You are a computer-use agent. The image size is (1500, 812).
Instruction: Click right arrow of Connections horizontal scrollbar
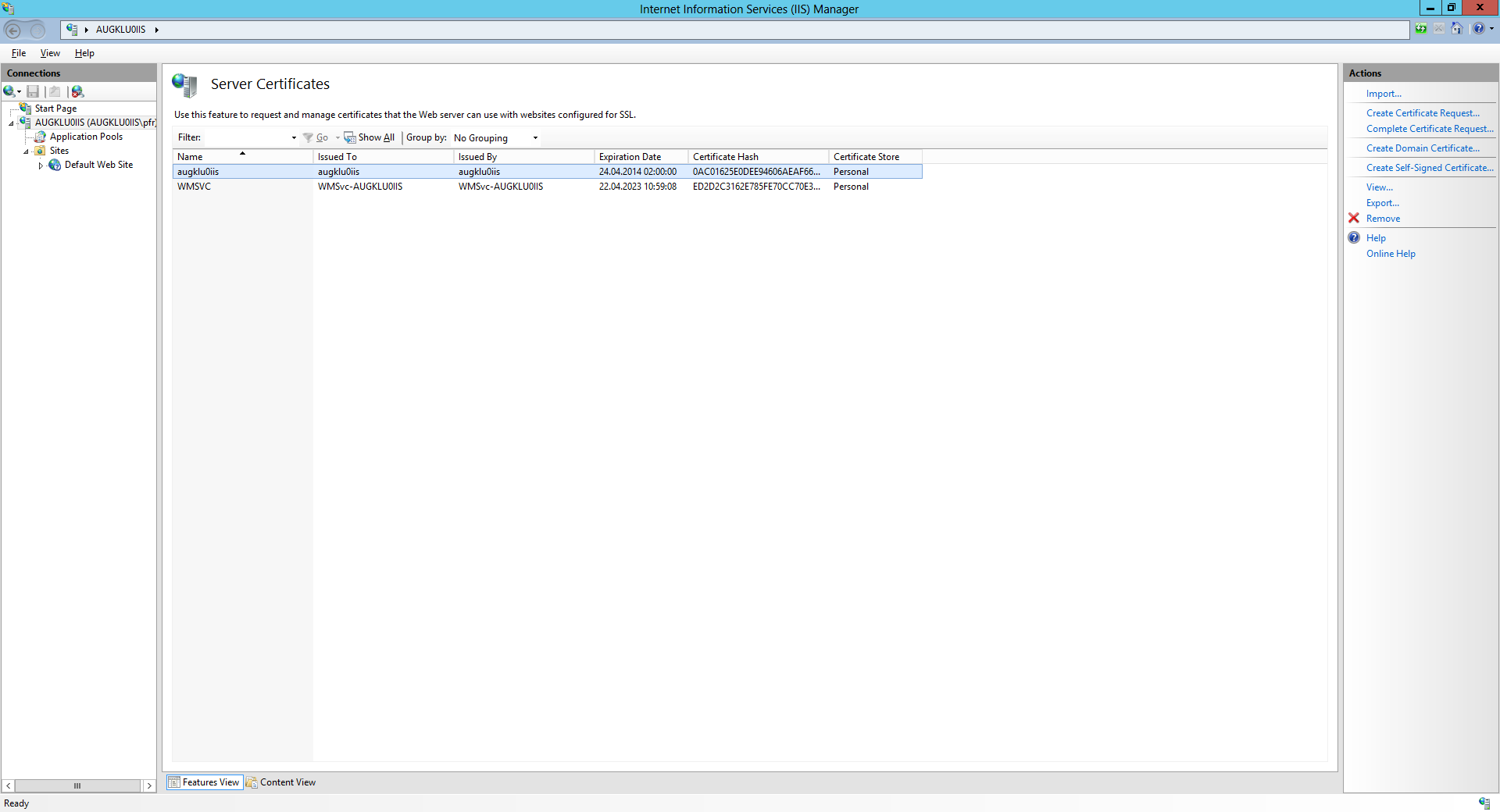click(x=149, y=786)
